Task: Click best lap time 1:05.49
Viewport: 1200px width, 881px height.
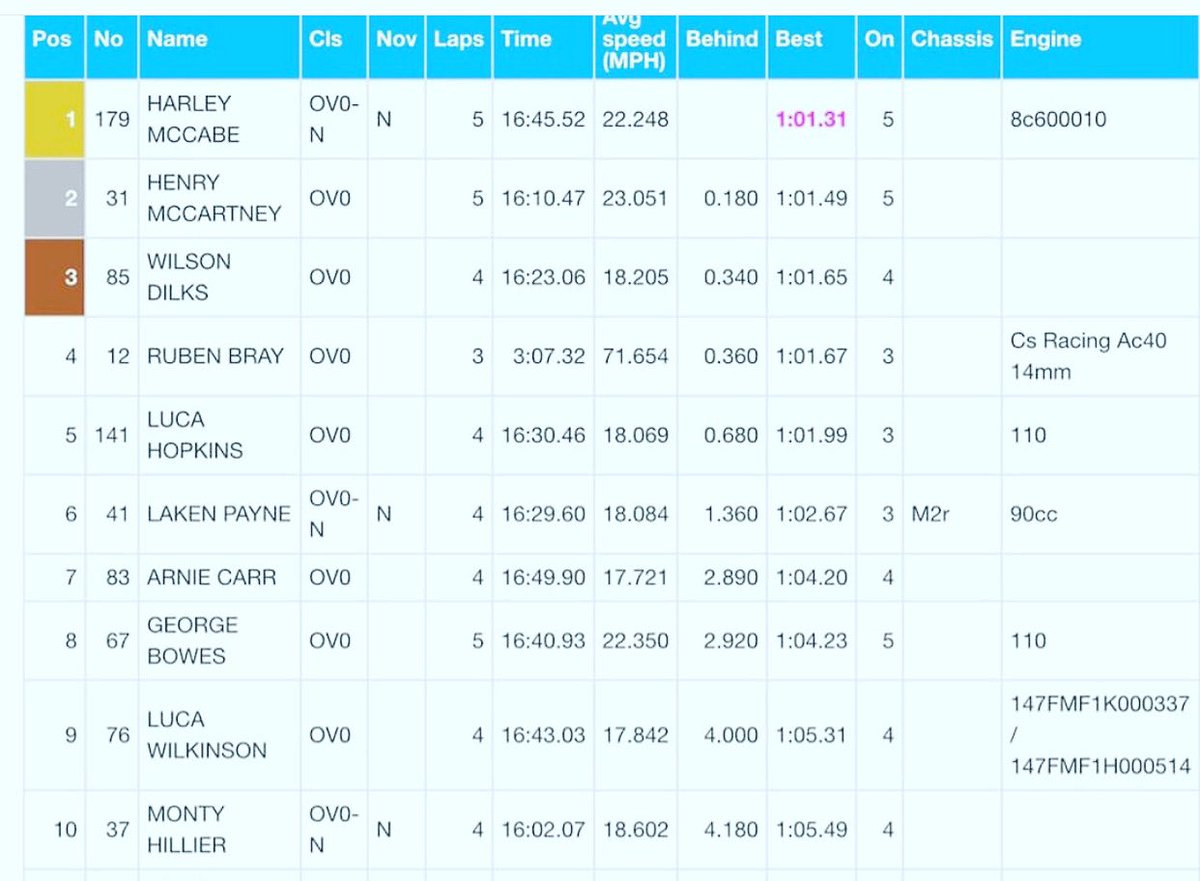Action: pos(811,829)
